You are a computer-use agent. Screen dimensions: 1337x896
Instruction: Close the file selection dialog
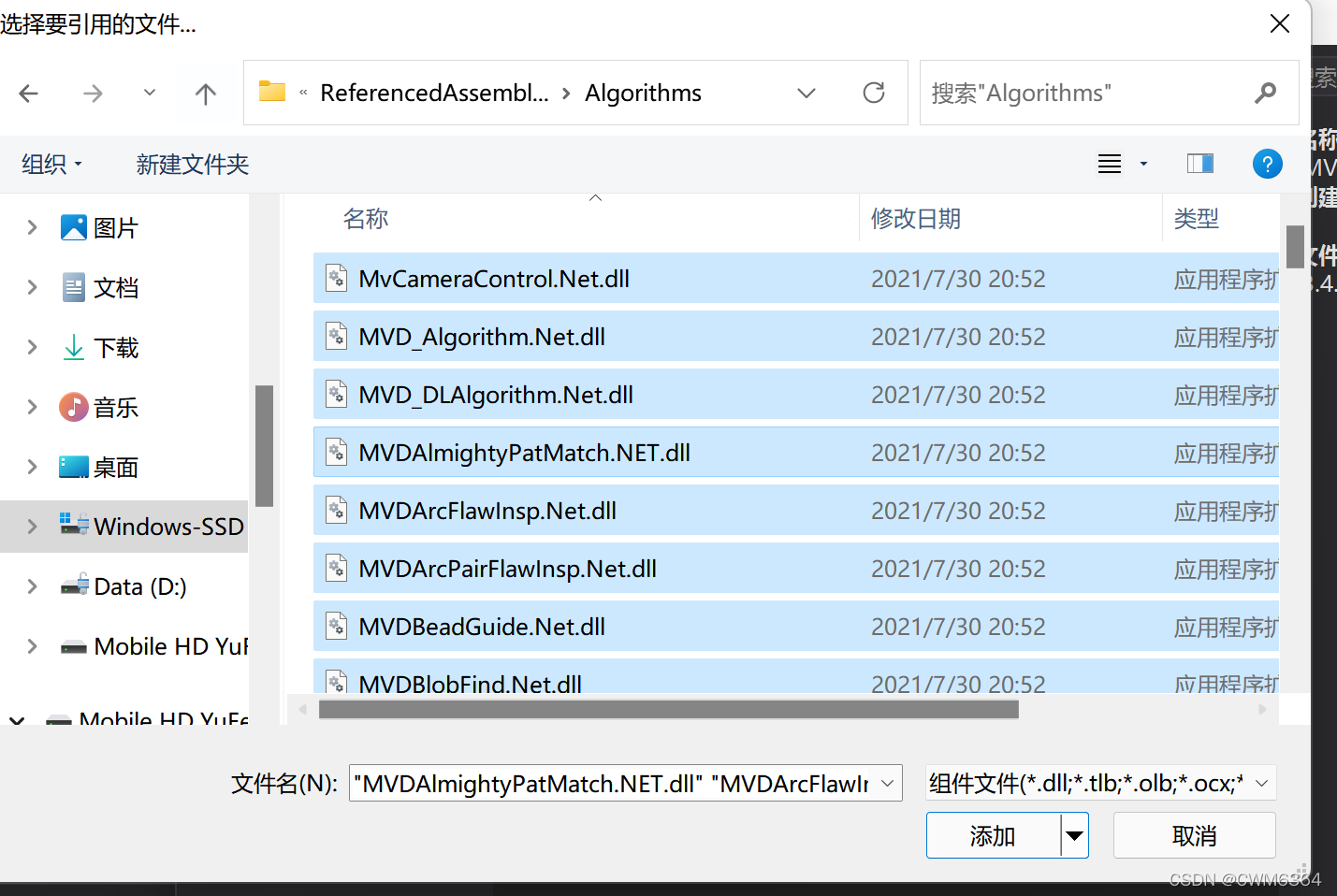[1280, 23]
